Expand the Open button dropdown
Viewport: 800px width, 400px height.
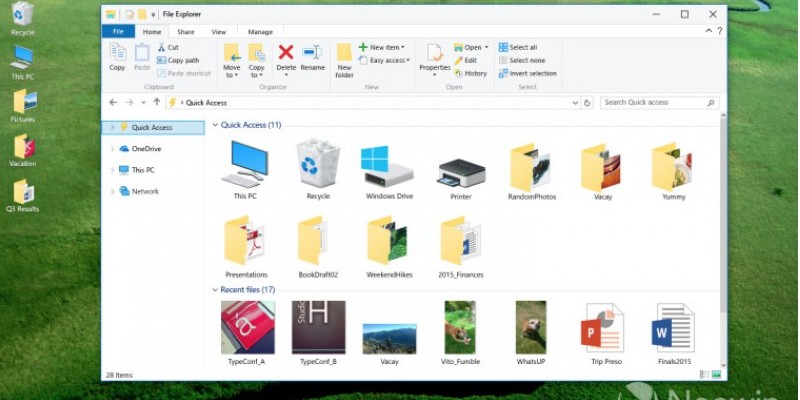471,47
